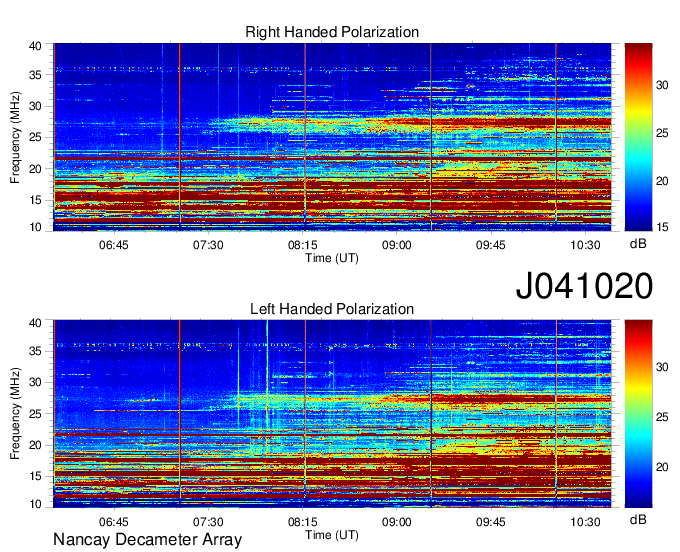The image size is (680, 552).
Task: Click the 40 MHz tick label of upper plot
Action: click(x=35, y=46)
